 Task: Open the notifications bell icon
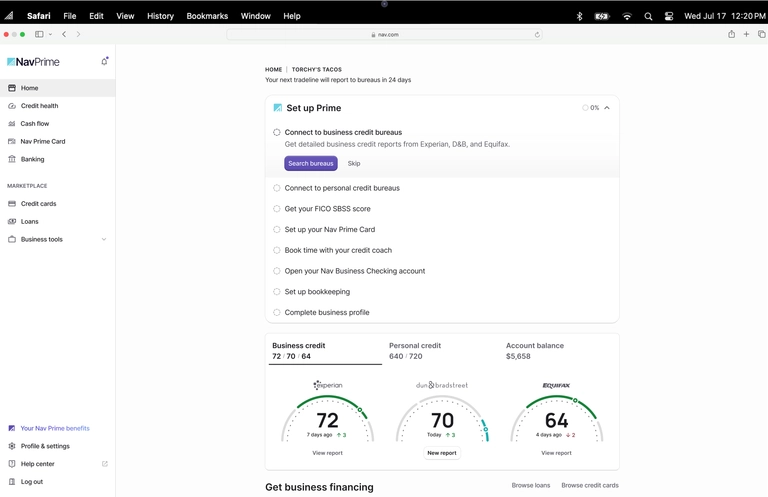click(x=104, y=61)
